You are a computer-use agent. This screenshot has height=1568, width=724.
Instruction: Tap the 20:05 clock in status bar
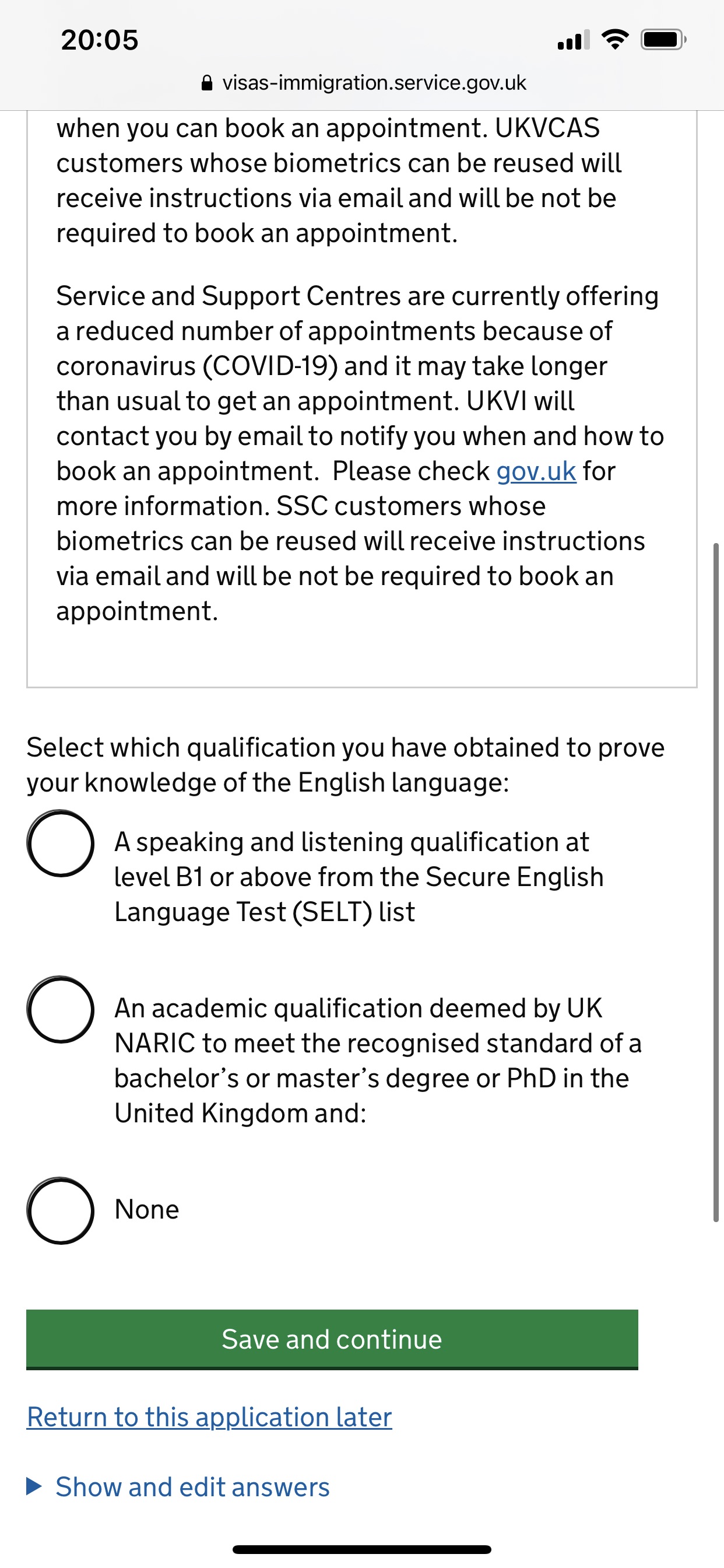tap(100, 40)
